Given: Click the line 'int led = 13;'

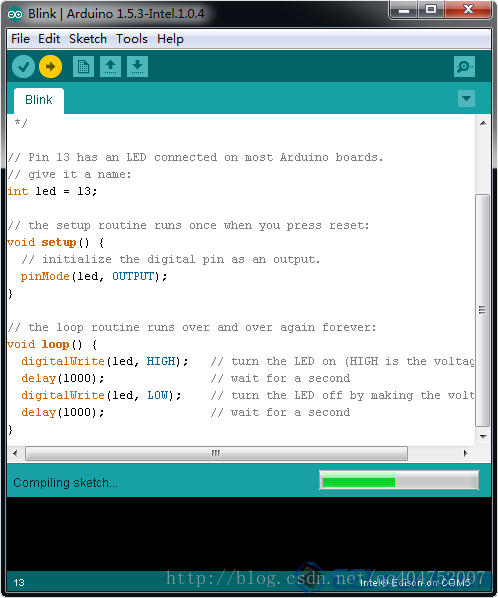Looking at the screenshot, I should pyautogui.click(x=52, y=191).
